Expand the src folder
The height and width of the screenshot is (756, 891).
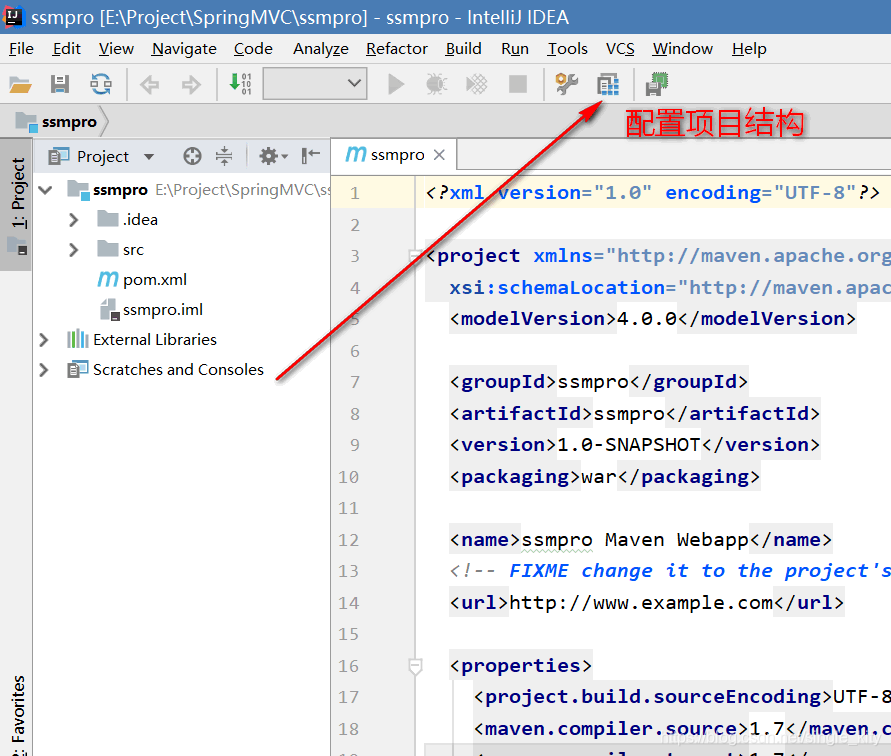pos(73,250)
